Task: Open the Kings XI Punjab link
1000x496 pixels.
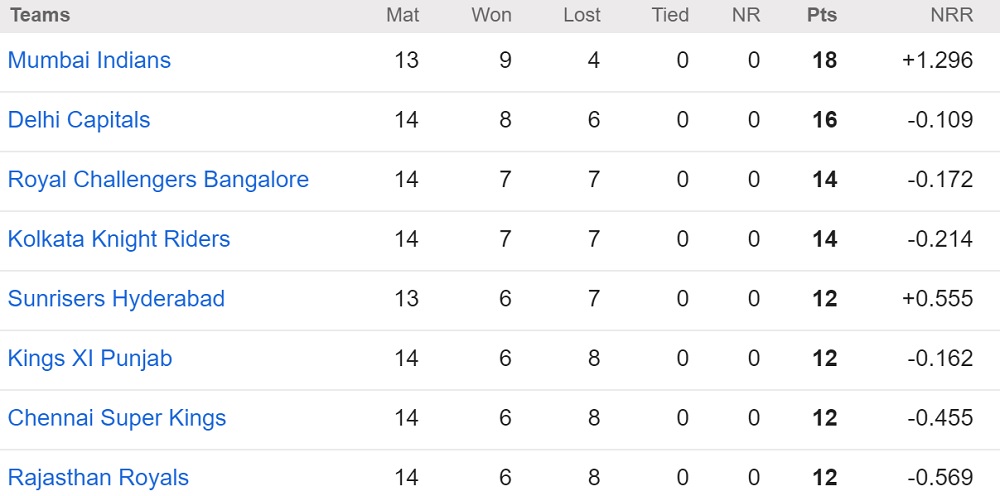Action: point(90,358)
